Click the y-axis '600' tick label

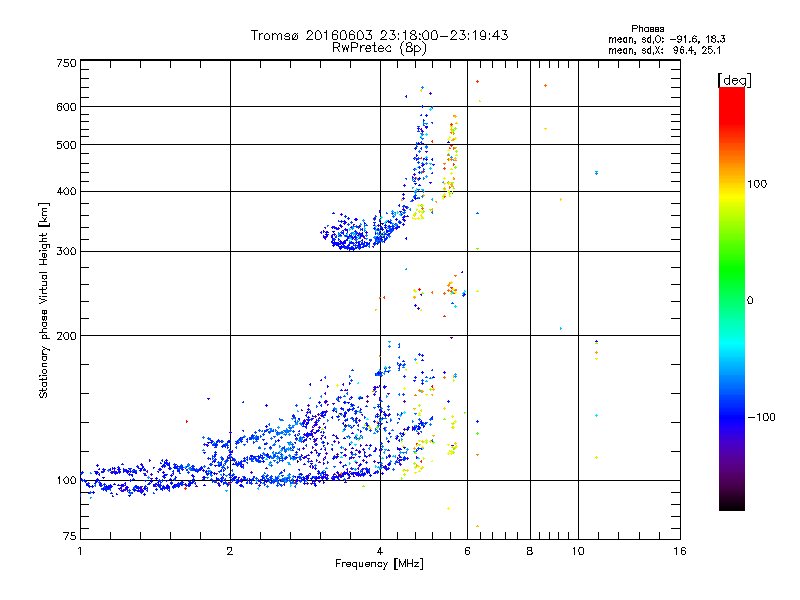[66, 107]
